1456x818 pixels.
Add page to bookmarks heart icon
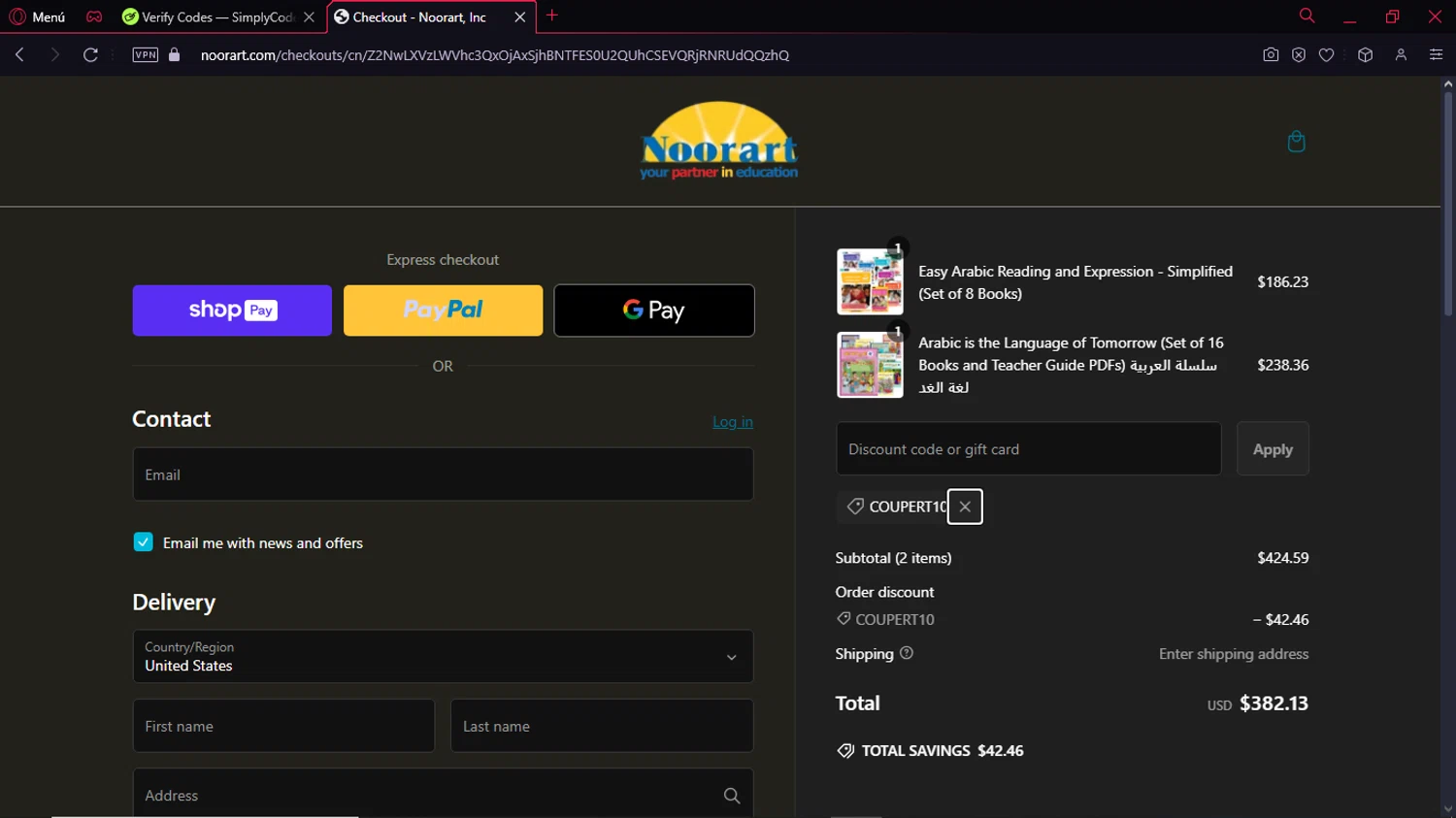[1327, 55]
